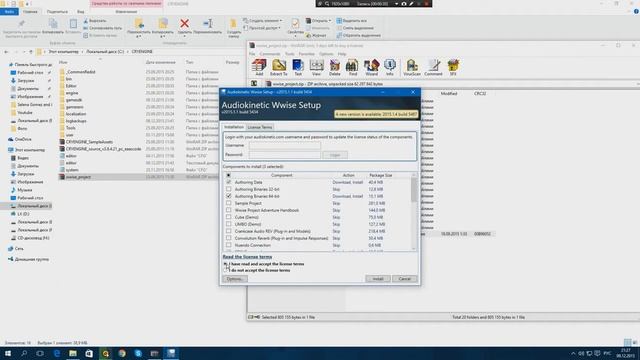Open the View tab in Explorer ribbon
The width and height of the screenshot is (640, 360).
[80, 12]
